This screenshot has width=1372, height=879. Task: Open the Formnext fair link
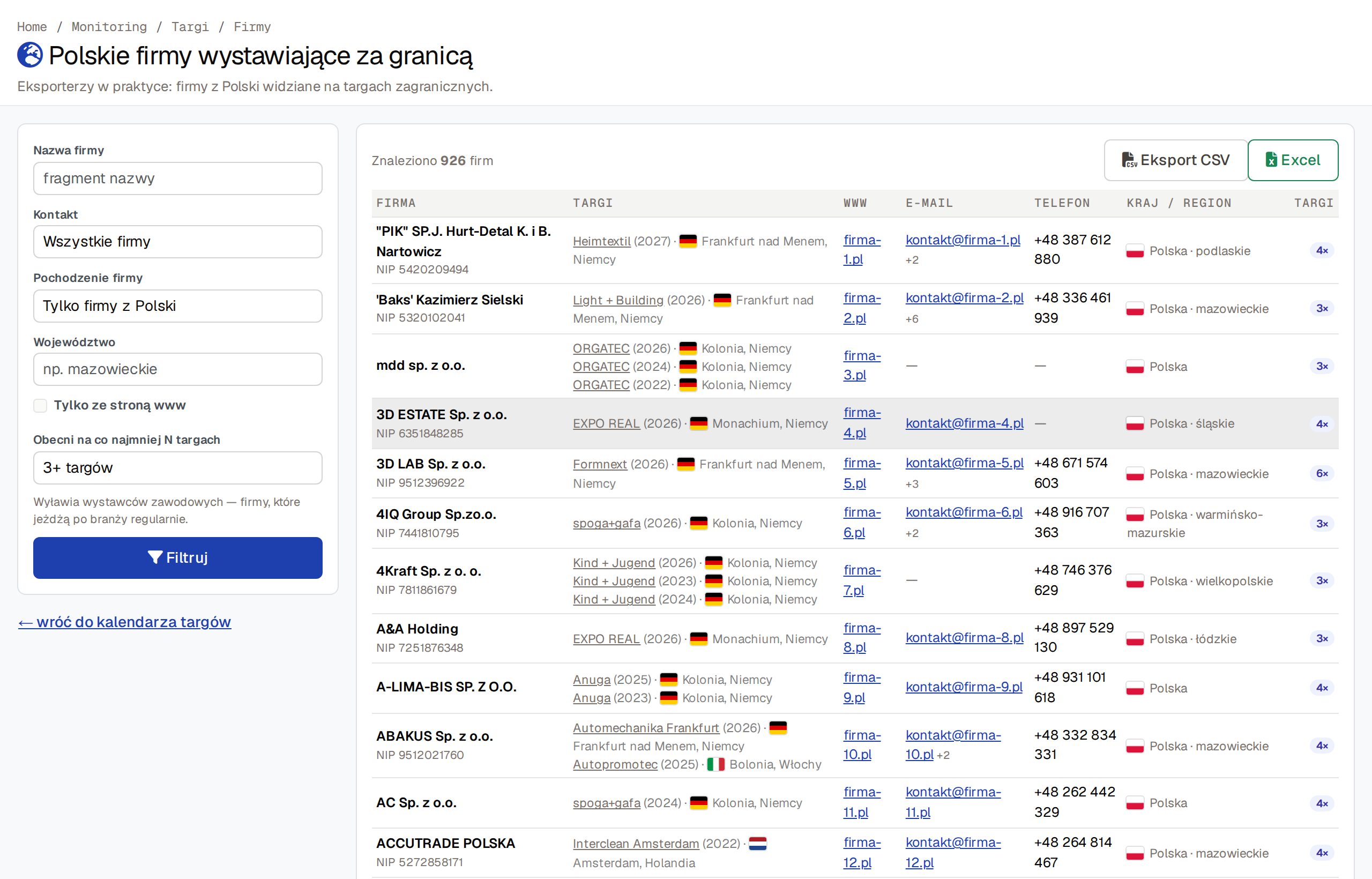tap(600, 465)
